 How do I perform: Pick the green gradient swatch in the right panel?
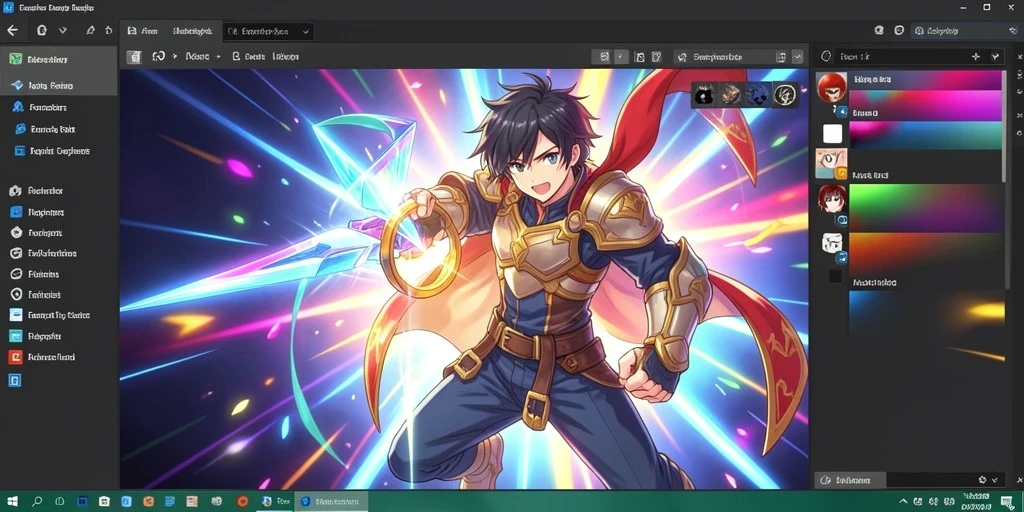925,208
